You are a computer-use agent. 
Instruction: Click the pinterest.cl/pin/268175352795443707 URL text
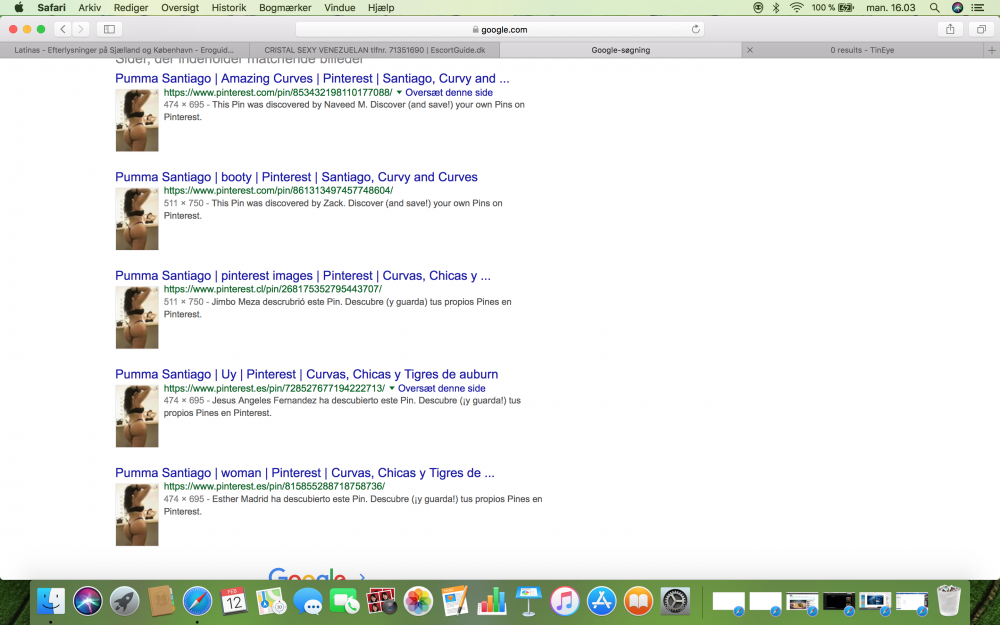[273, 289]
